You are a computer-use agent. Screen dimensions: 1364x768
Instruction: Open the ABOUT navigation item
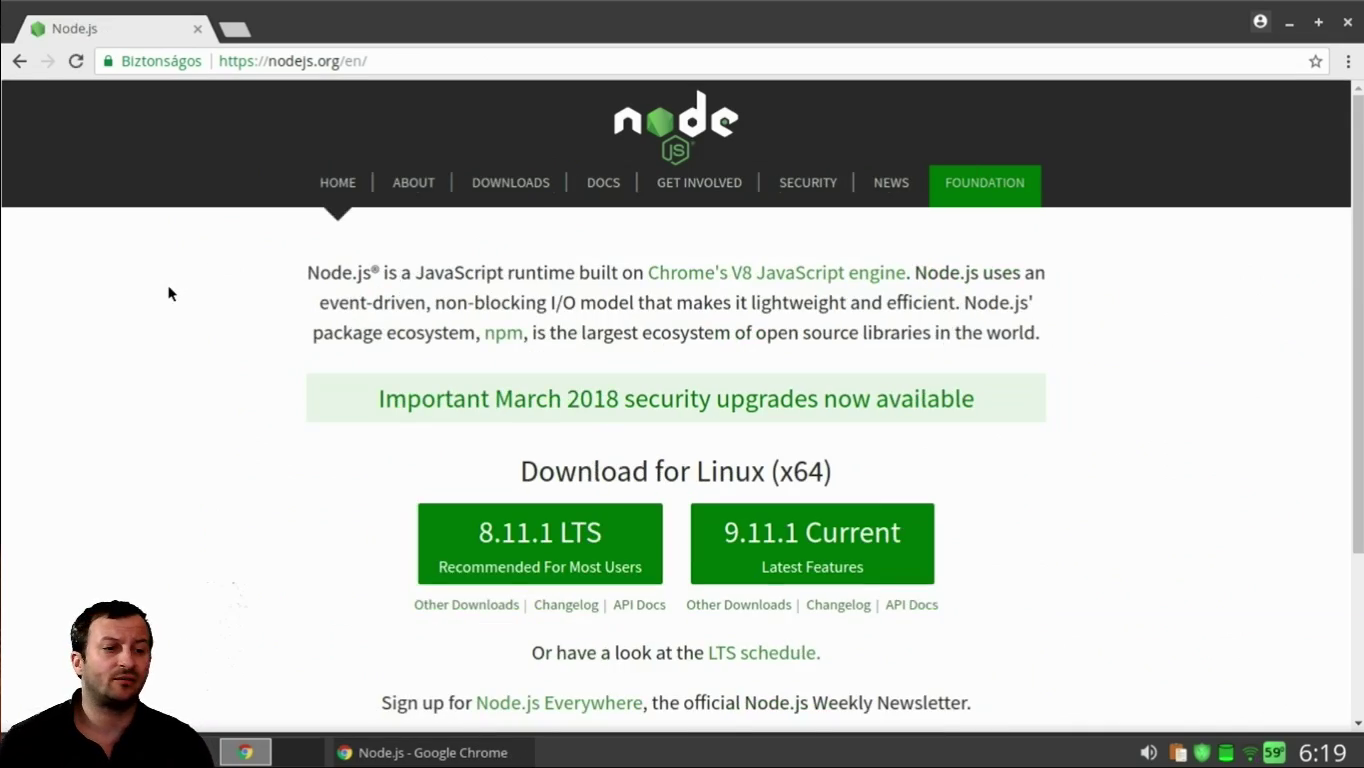click(414, 183)
